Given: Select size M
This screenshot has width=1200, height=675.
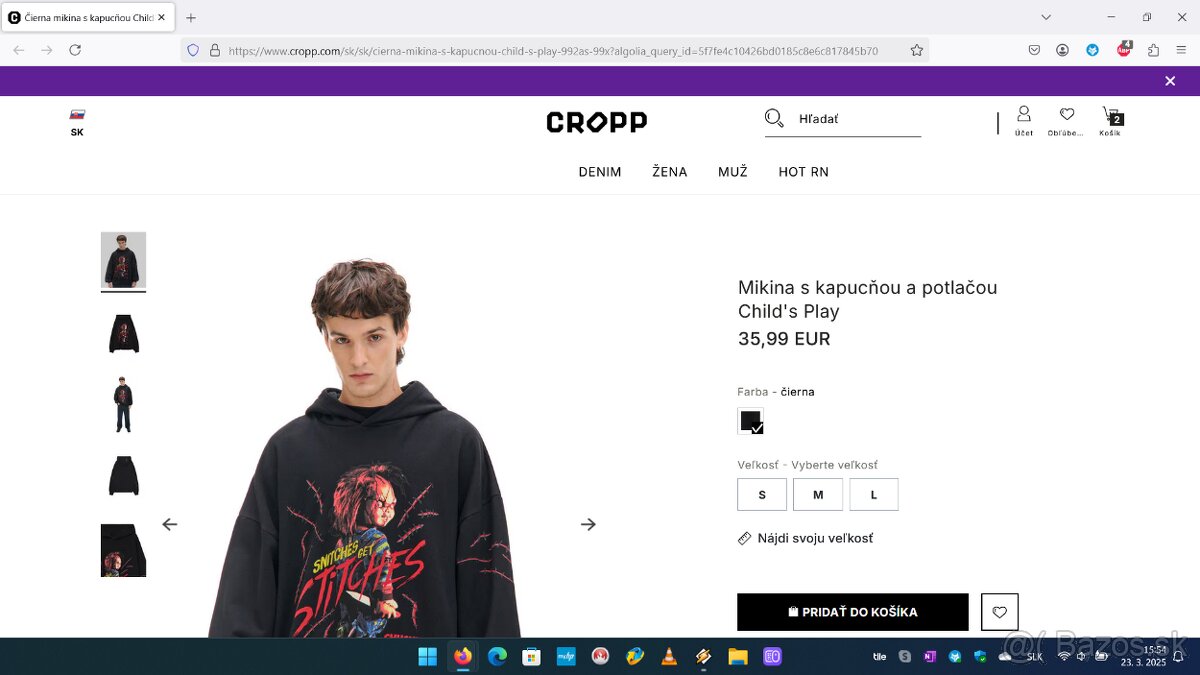Looking at the screenshot, I should [x=818, y=495].
